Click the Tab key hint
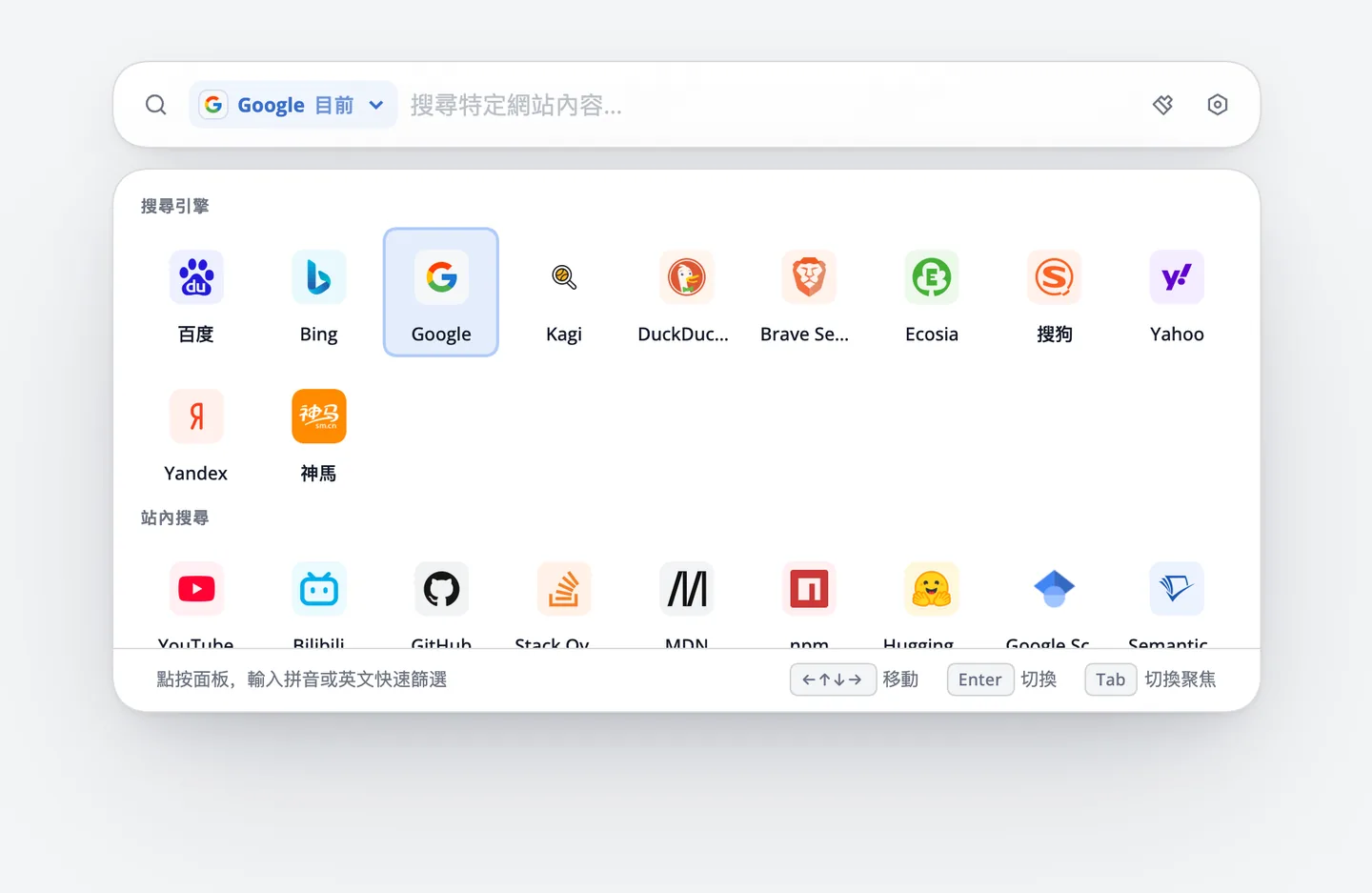This screenshot has width=1372, height=893. click(x=1110, y=680)
